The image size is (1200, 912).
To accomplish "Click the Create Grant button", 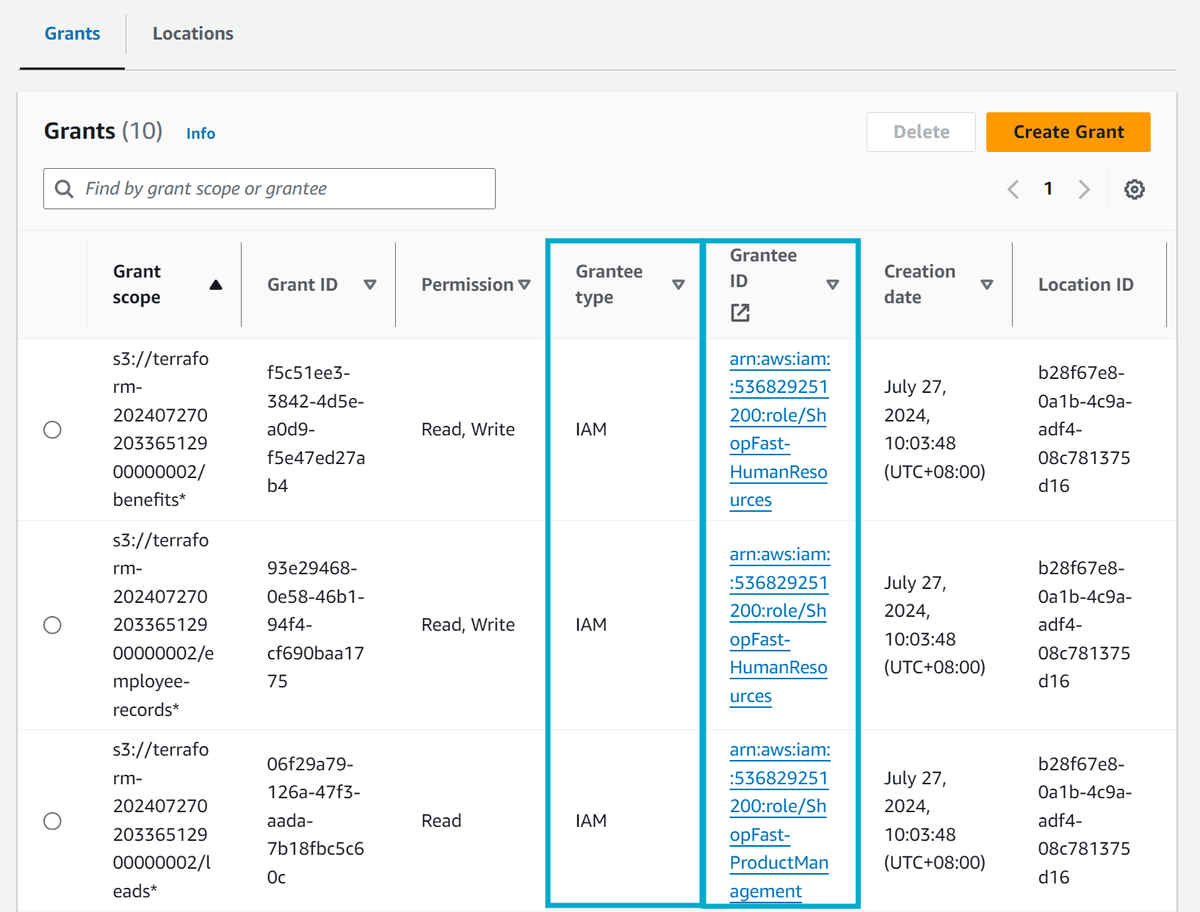I will (x=1068, y=131).
